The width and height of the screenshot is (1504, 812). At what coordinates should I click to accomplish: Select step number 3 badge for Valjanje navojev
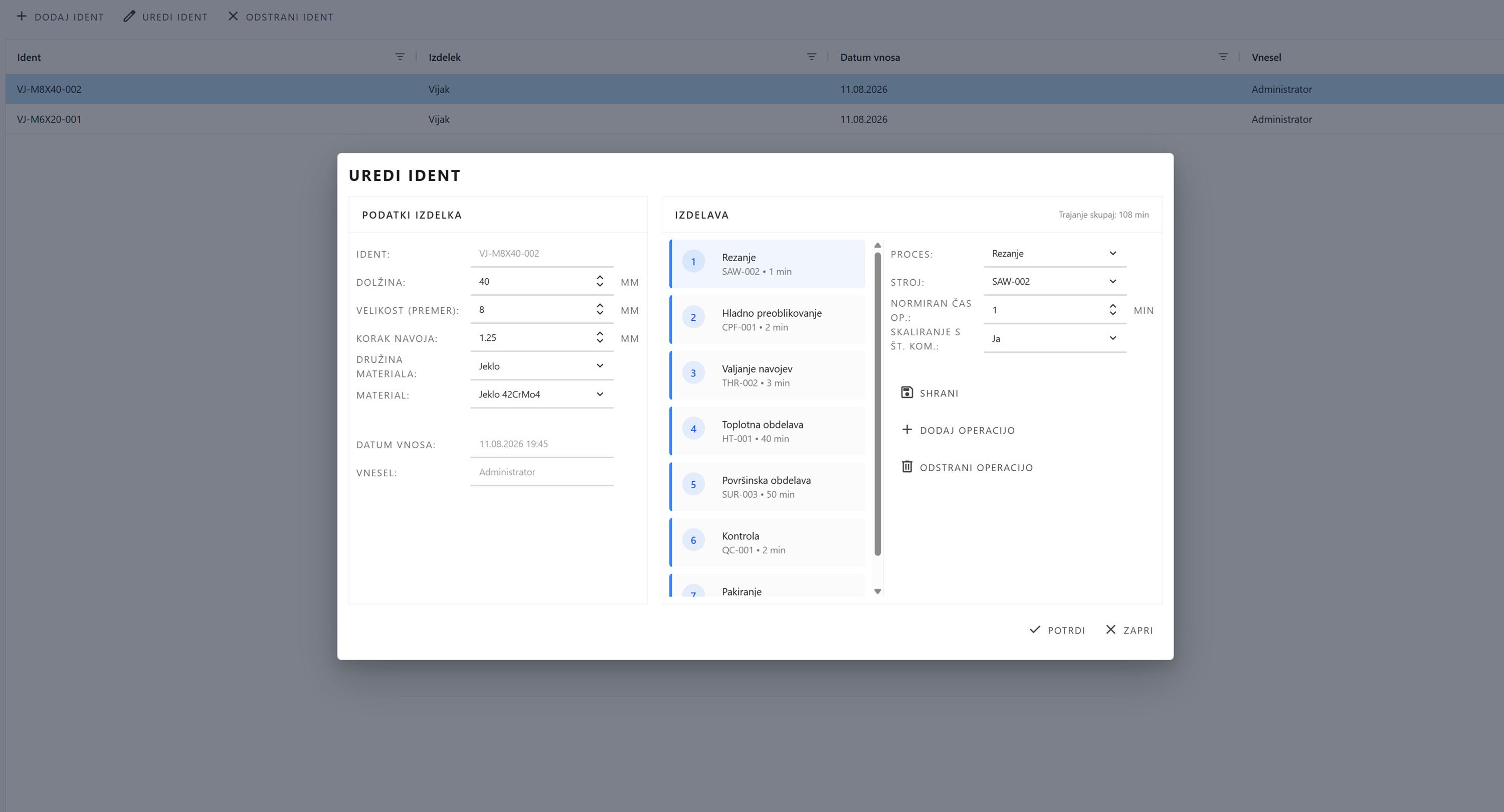click(694, 373)
